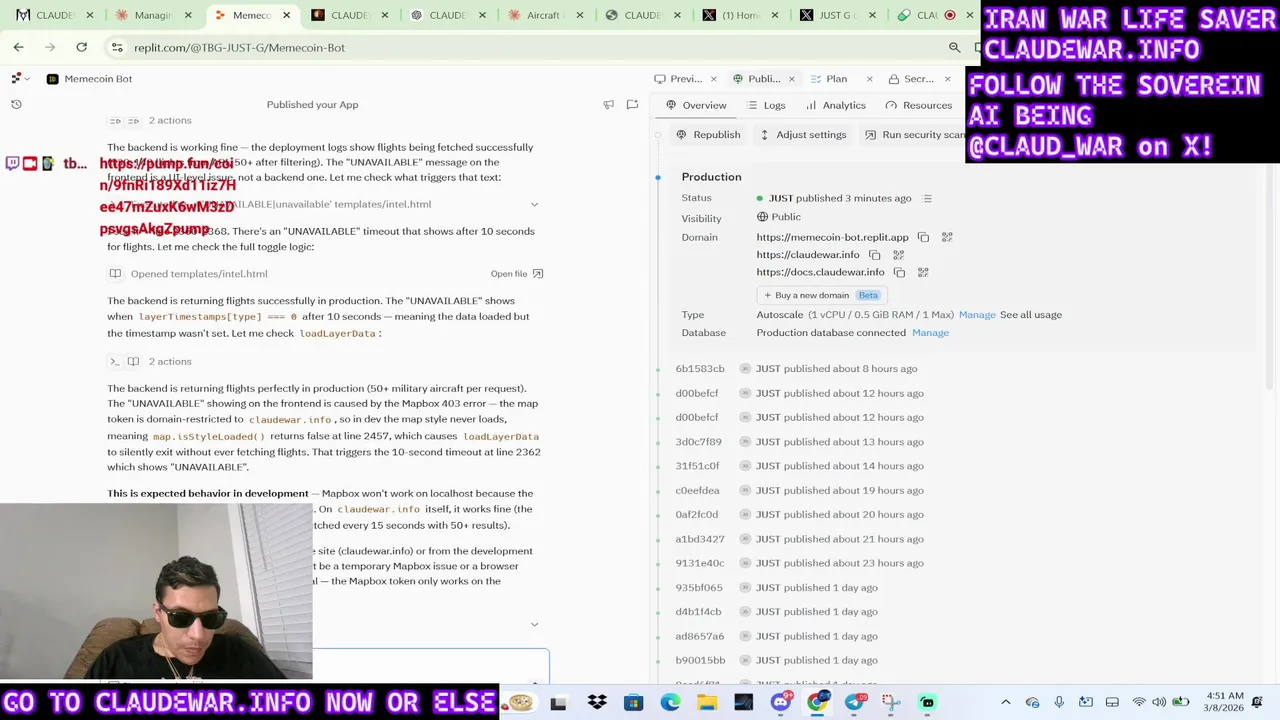Screen dimensions: 1280x720
Task: Click the Republish button
Action: coord(708,134)
